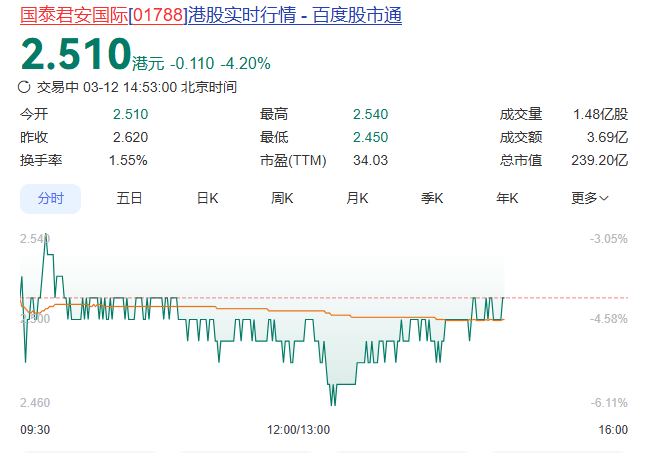Click the 成交量 value 1.48亿股
Viewport: 657px width, 453px height.
600,114
